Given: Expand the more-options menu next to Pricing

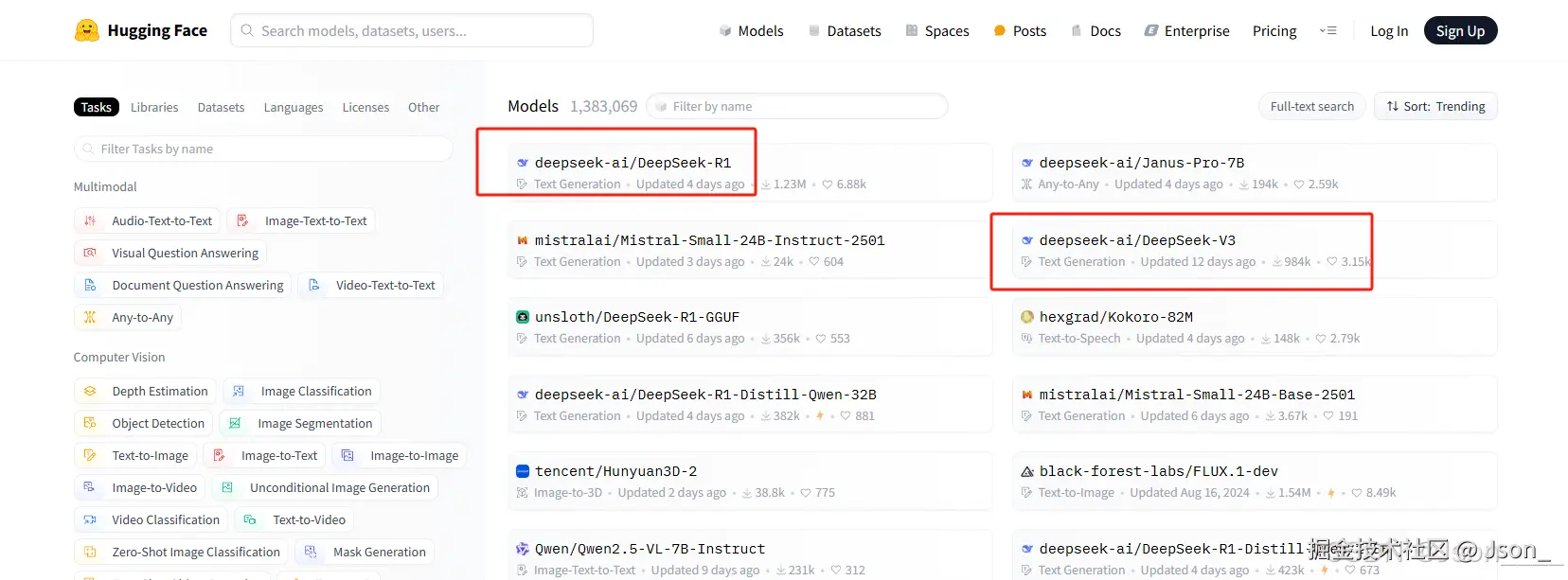Looking at the screenshot, I should tap(1327, 31).
